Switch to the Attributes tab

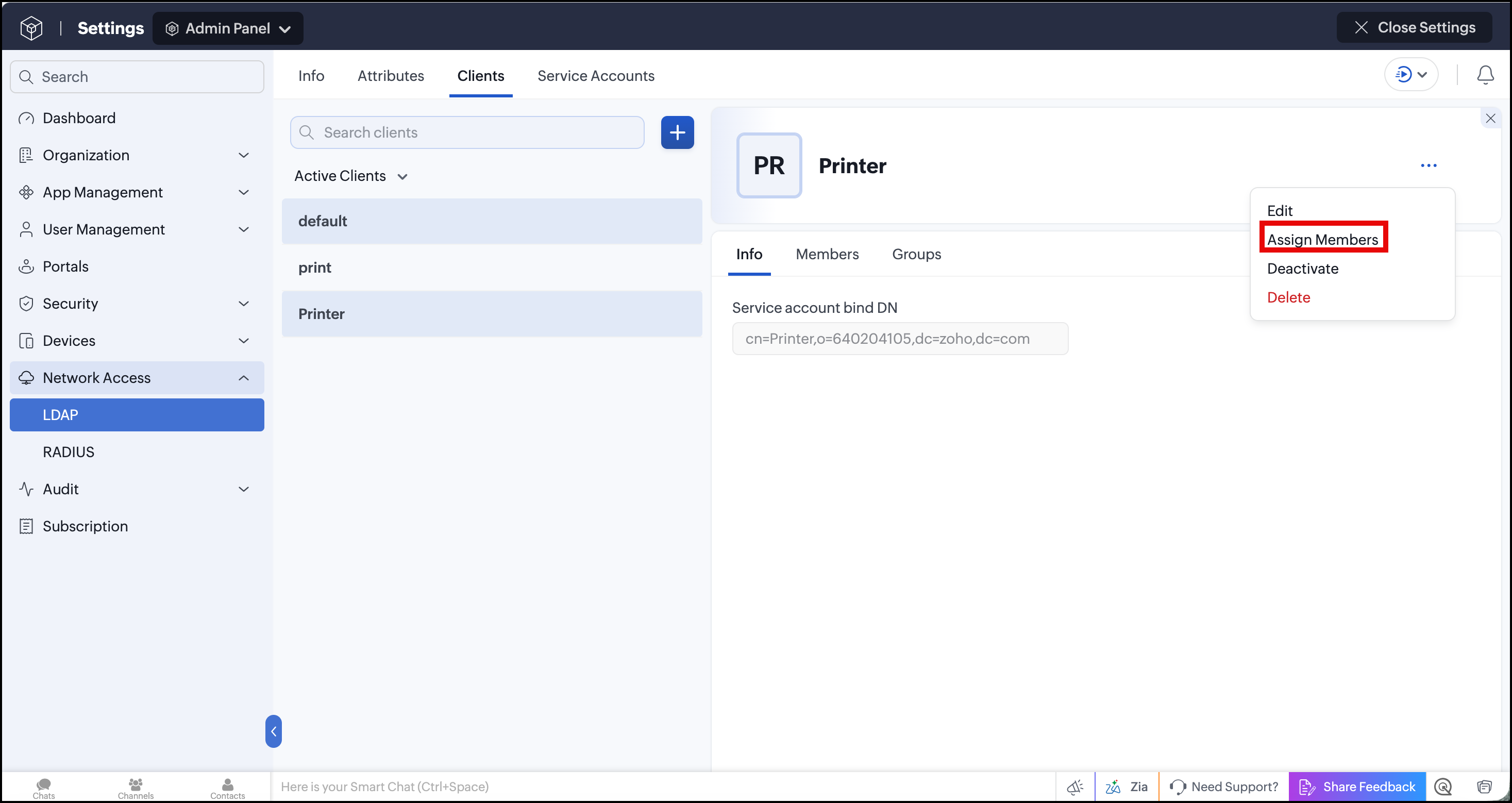[391, 76]
